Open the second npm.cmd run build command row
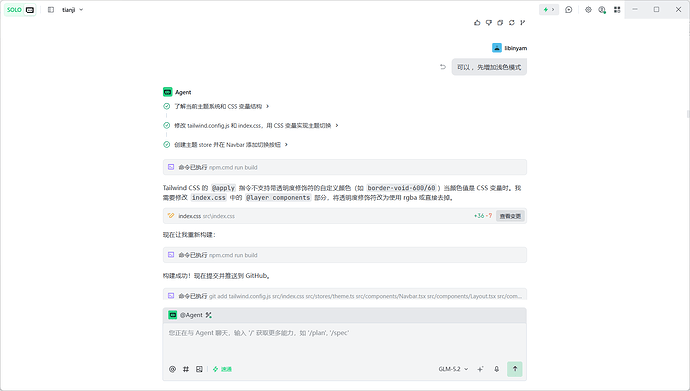The height and width of the screenshot is (391, 690). coord(345,255)
